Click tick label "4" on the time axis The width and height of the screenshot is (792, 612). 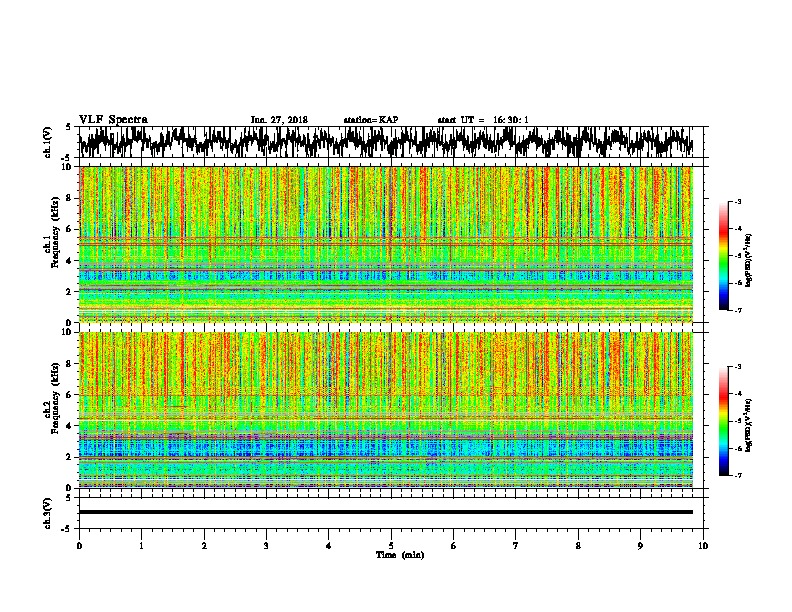point(329,546)
